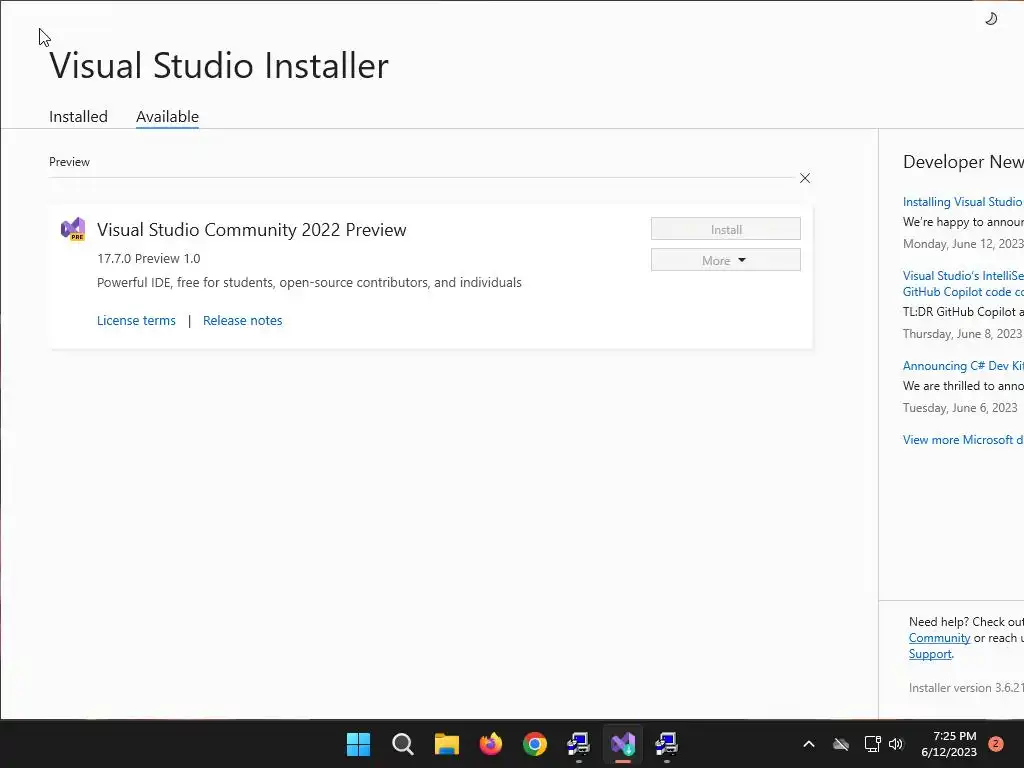The width and height of the screenshot is (1024, 768).
Task: Open the first remote desktop taskbar icon
Action: (579, 744)
